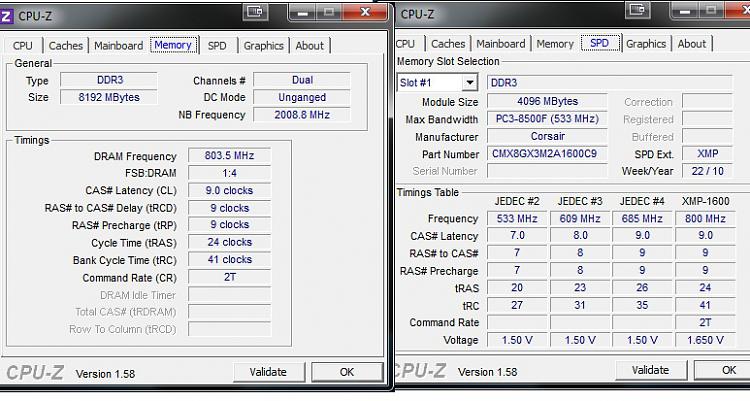The width and height of the screenshot is (750, 401).
Task: Click the XMP SPD Ext. field
Action: coord(707,154)
